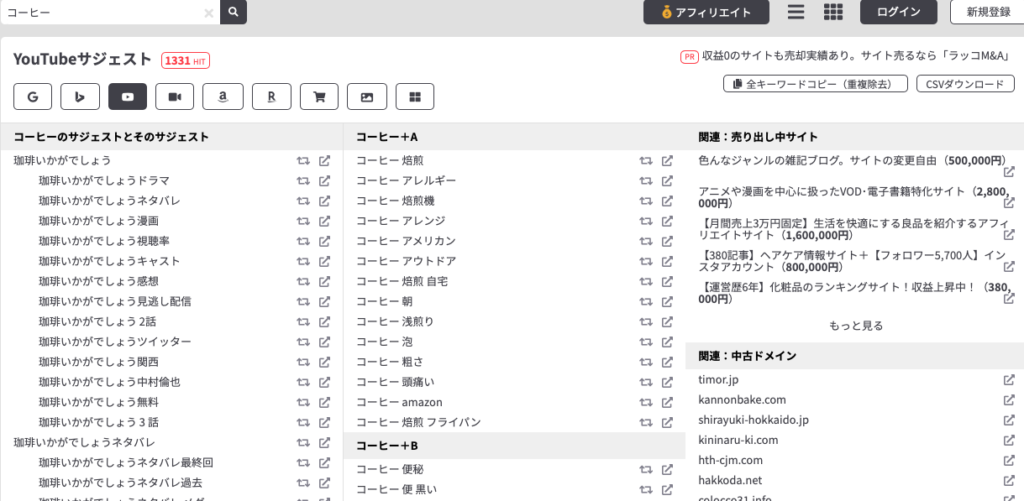The image size is (1024, 501).
Task: Click domain kininaru-ki.com
Action: [x=738, y=440]
